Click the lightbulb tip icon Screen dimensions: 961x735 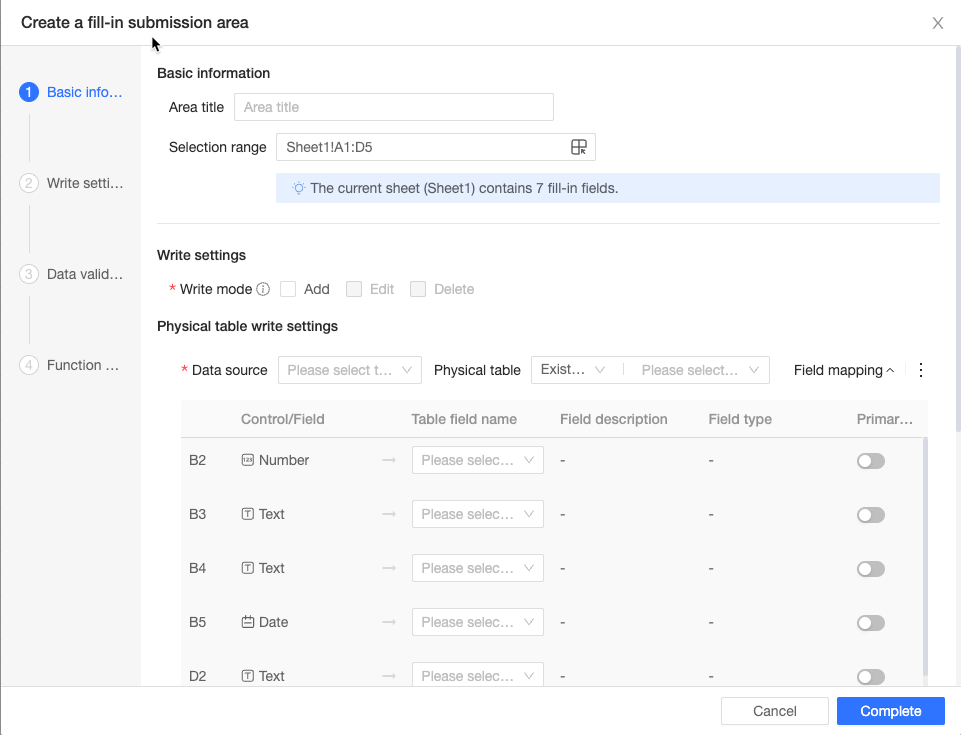298,188
